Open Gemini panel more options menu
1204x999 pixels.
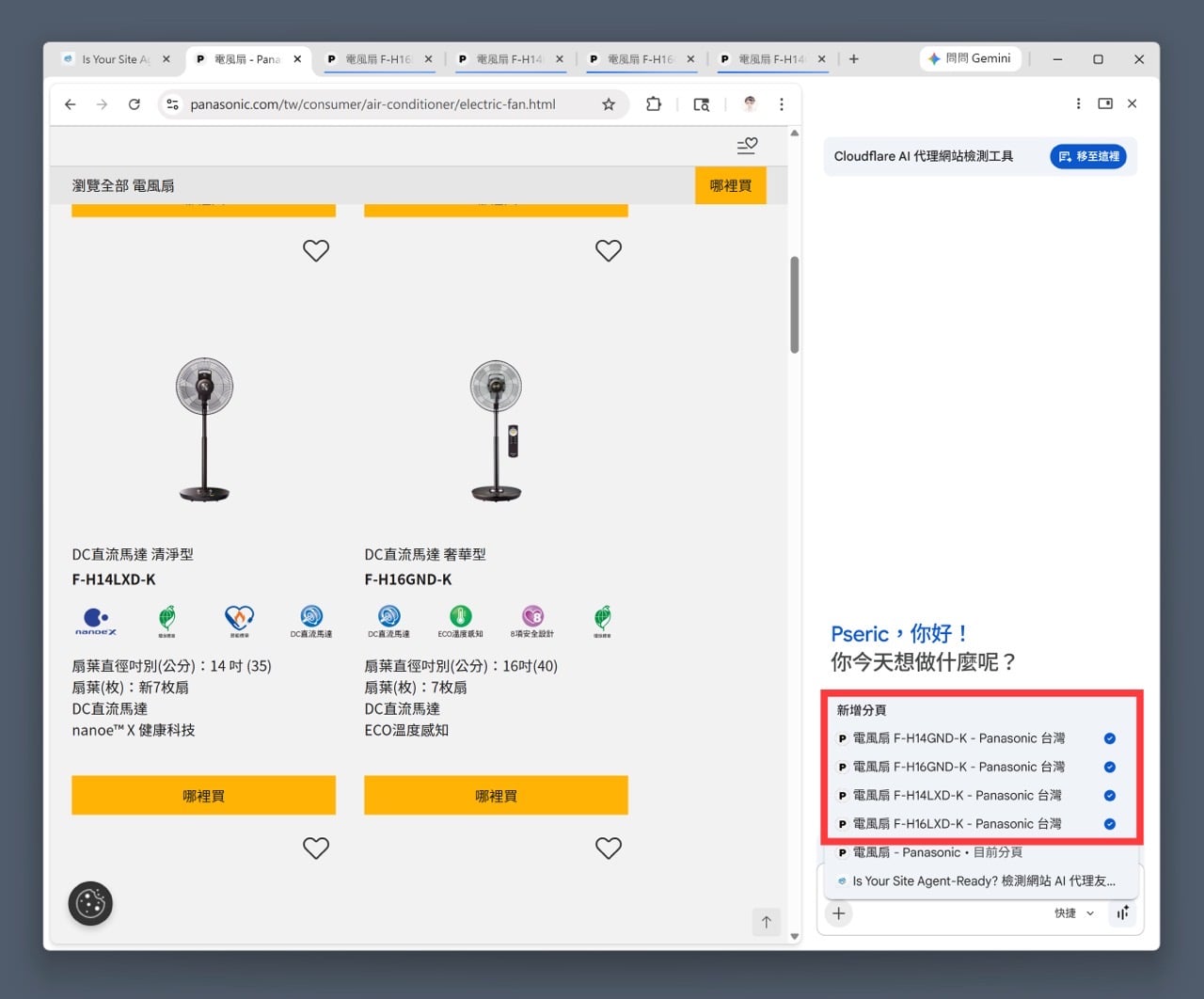tap(1078, 103)
